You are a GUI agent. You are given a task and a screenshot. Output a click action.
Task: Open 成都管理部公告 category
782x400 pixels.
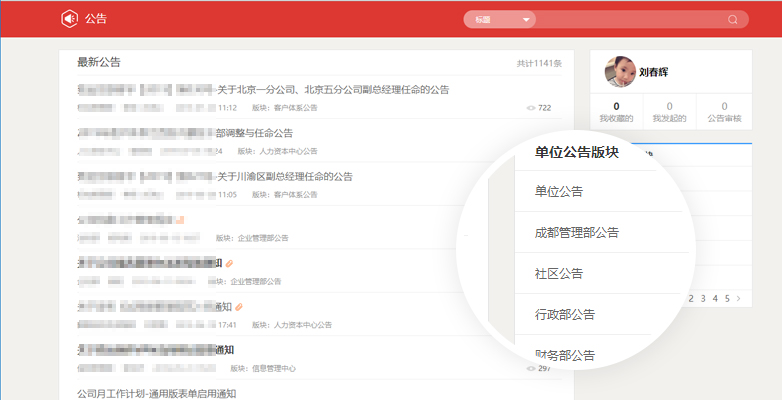(x=577, y=232)
